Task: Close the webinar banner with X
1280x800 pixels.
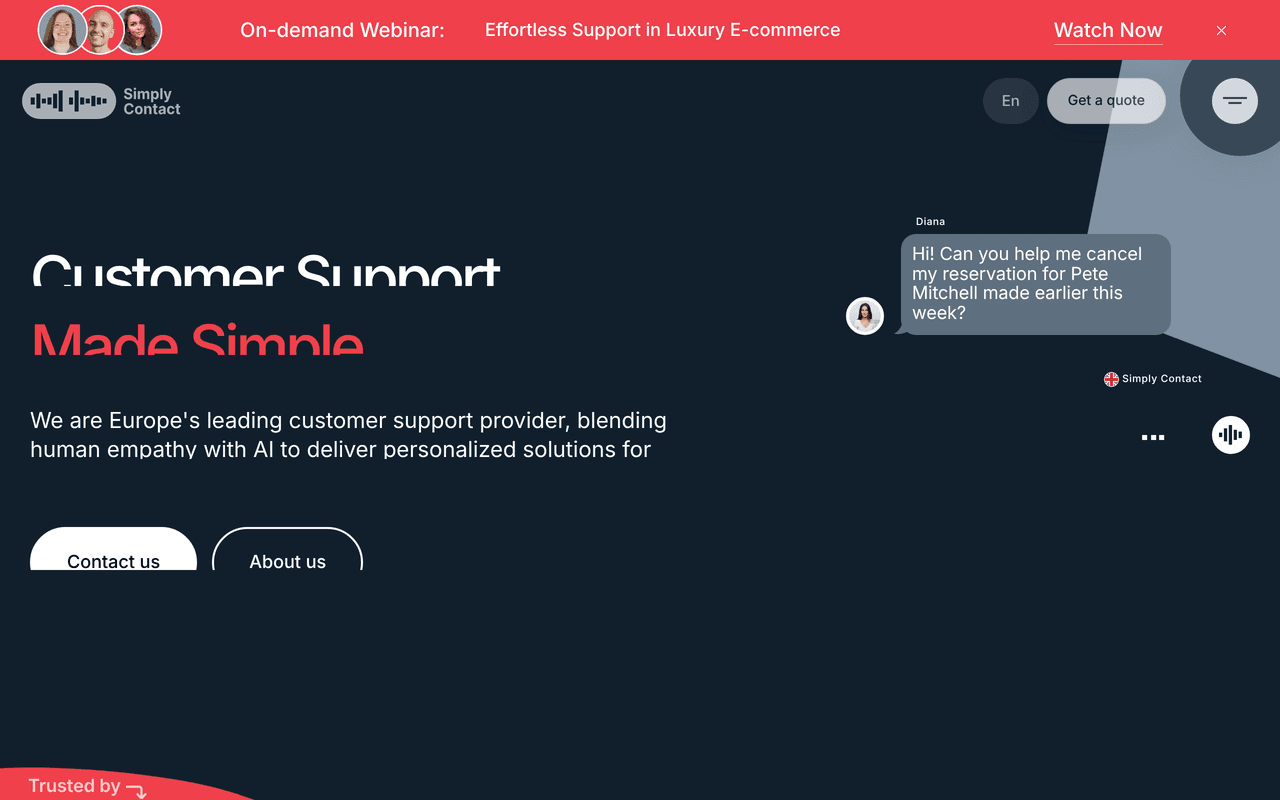Action: [1221, 31]
